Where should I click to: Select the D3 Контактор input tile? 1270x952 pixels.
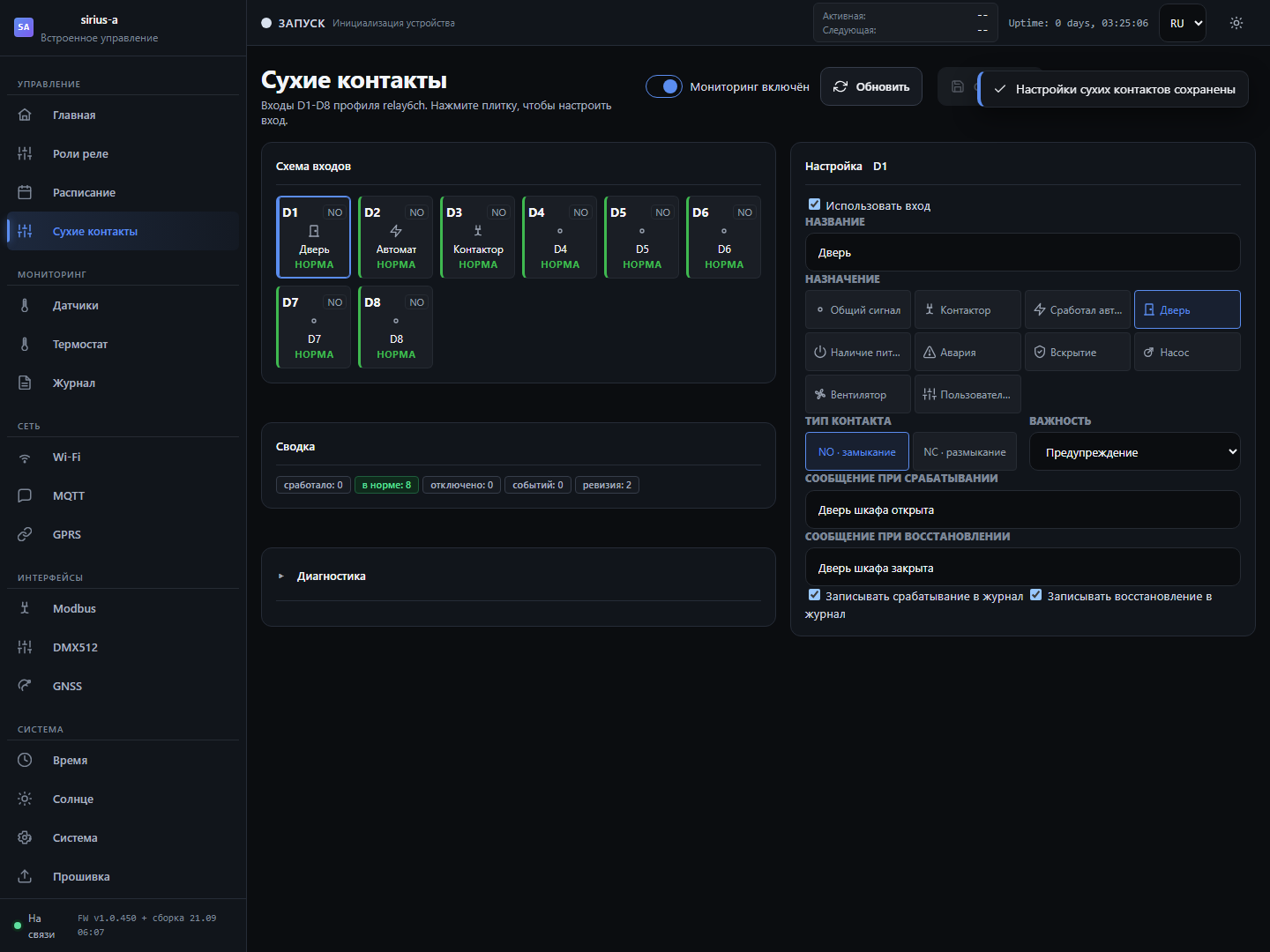tap(478, 237)
